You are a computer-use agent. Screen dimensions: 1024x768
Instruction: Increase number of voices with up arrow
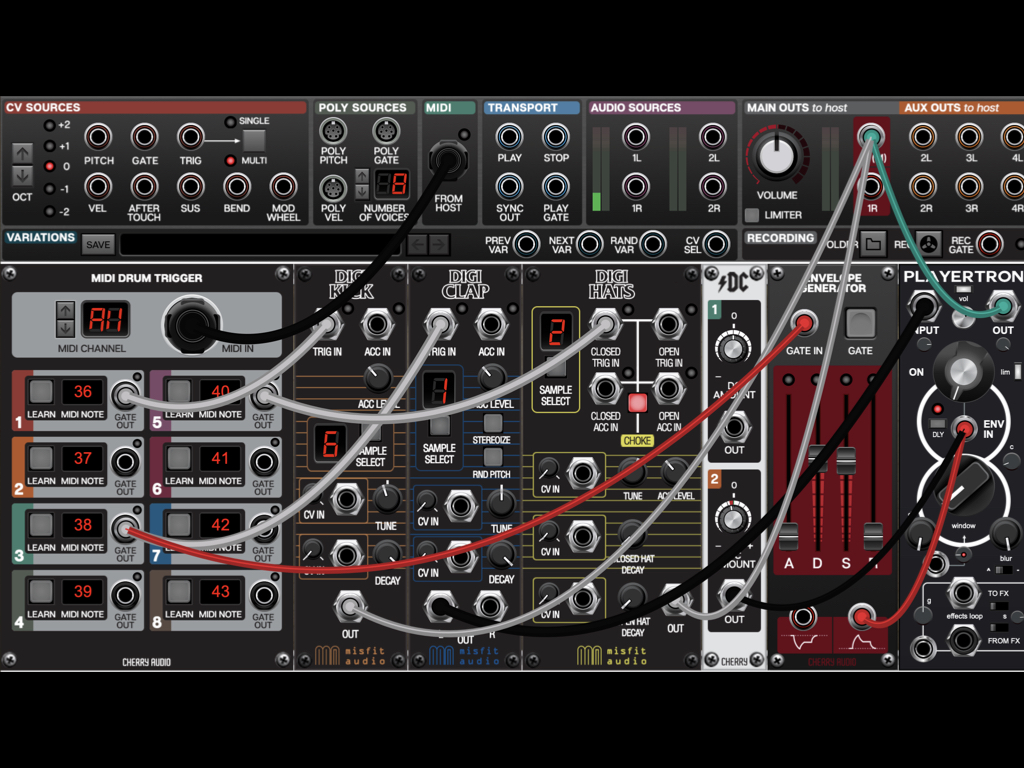point(362,177)
